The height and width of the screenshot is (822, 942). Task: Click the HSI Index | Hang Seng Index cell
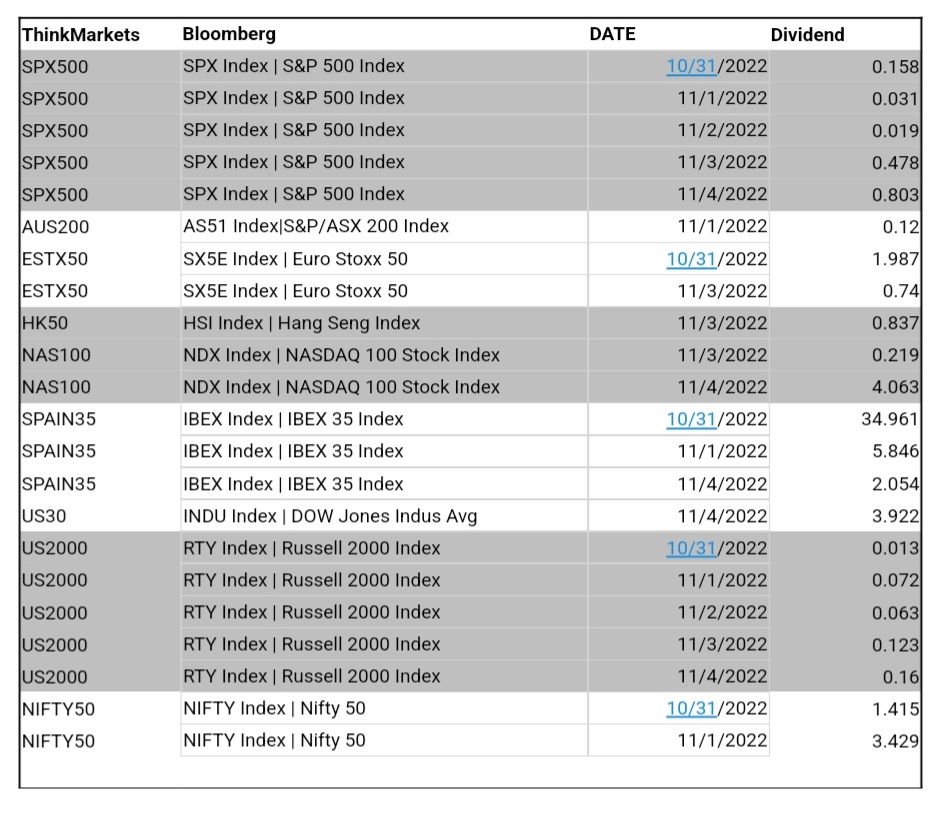(x=301, y=323)
